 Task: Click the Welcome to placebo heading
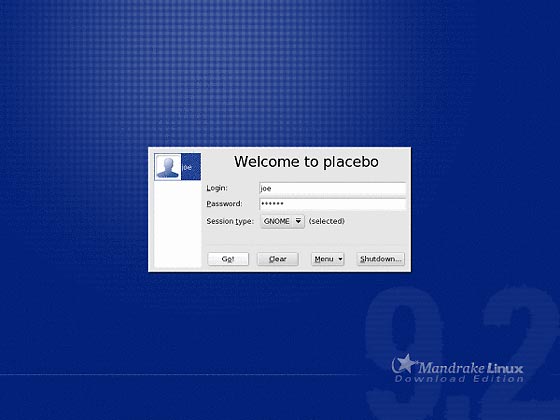[x=306, y=162]
